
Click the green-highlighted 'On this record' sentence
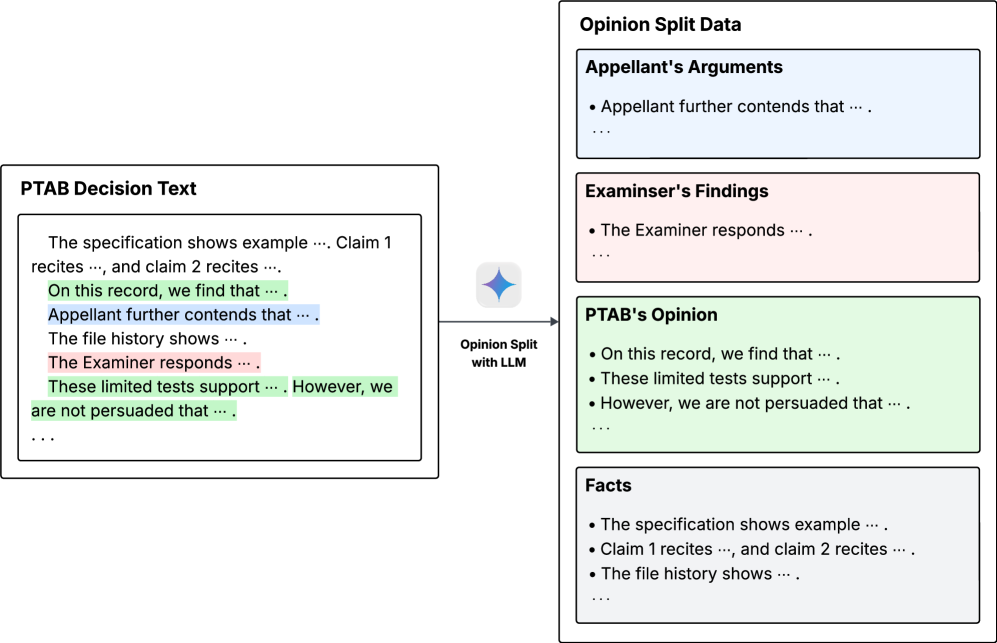167,291
